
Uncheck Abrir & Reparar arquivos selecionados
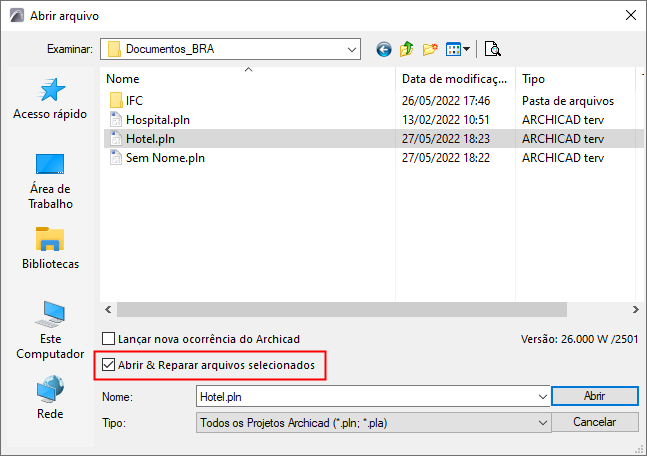[x=109, y=367]
